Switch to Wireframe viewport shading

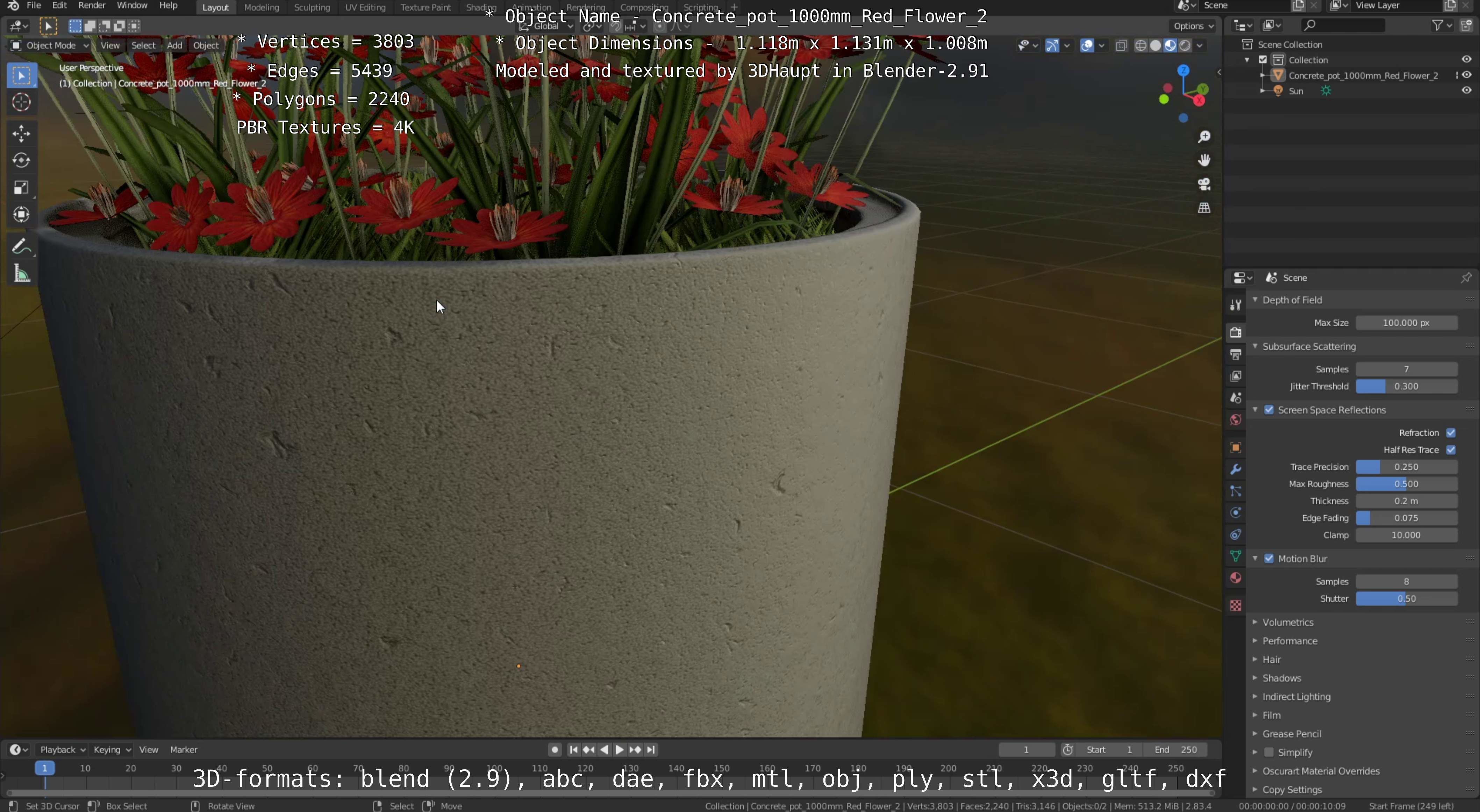(1141, 45)
